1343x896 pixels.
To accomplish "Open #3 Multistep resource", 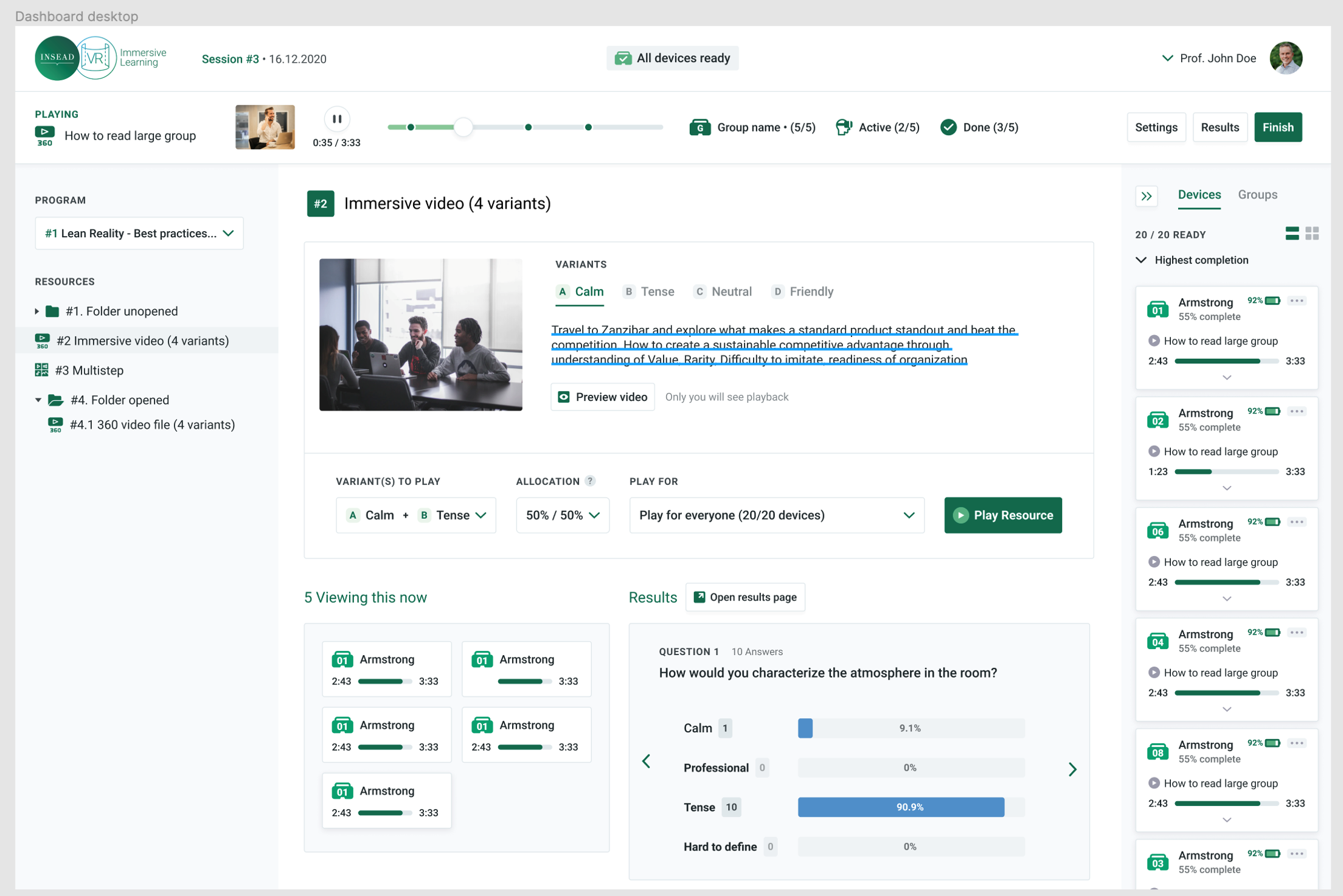I will [x=89, y=370].
